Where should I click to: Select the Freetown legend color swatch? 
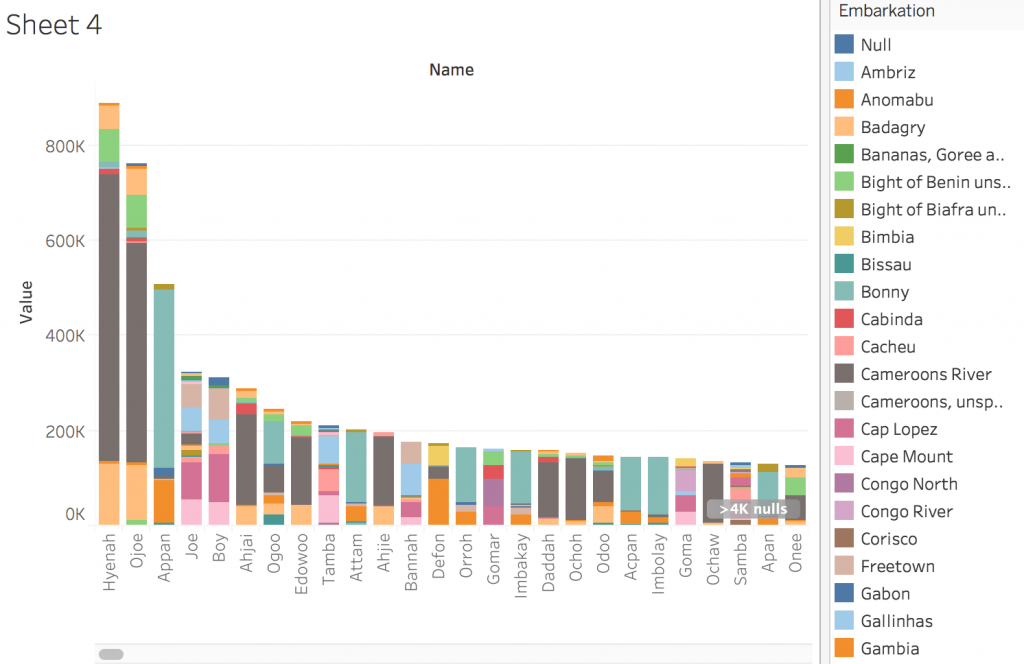tap(844, 566)
